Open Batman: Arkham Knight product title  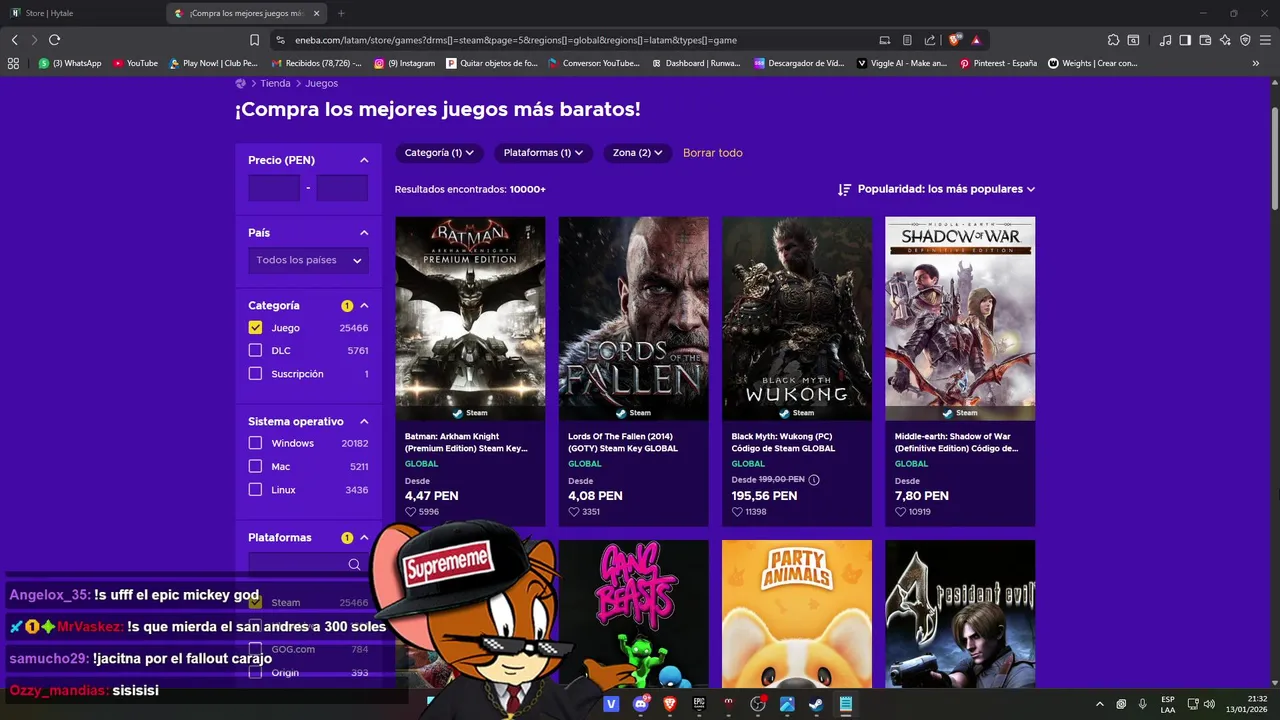466,442
